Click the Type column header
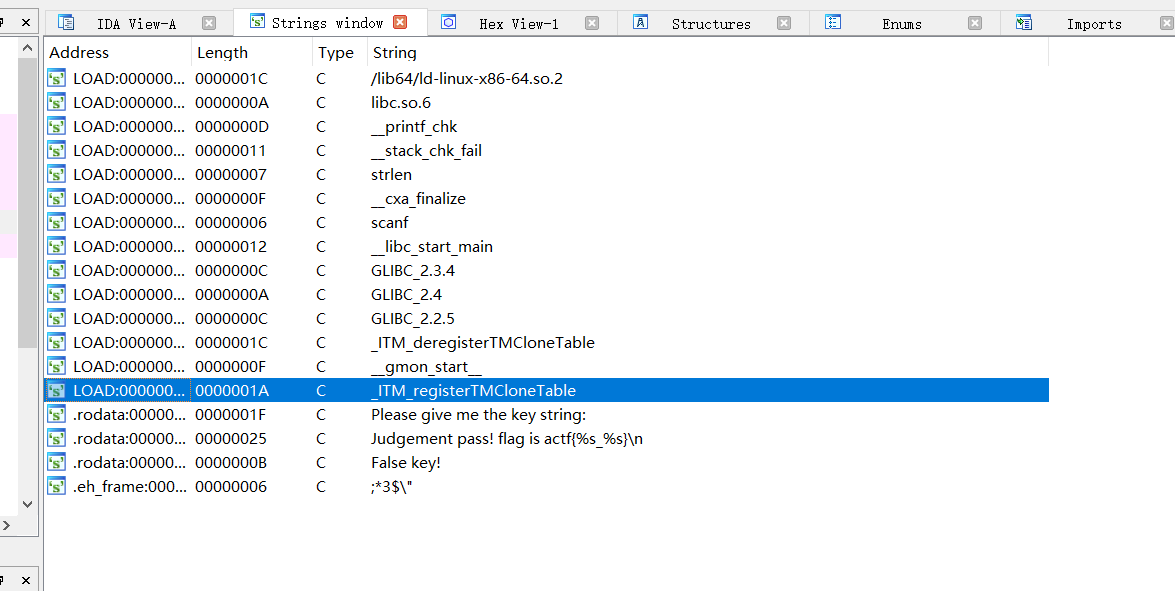 [x=336, y=53]
